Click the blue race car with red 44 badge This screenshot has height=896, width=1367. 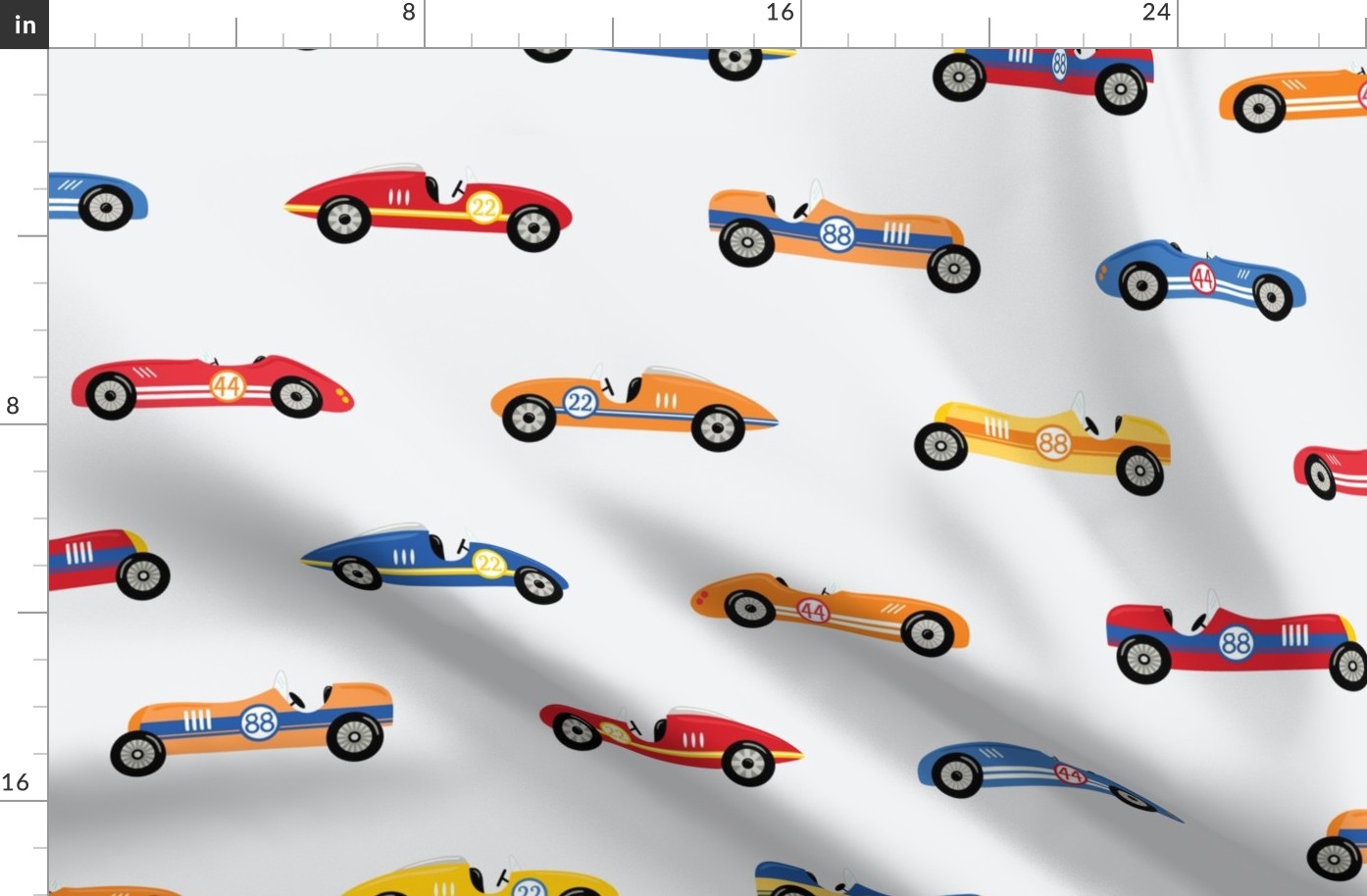coord(1201,278)
